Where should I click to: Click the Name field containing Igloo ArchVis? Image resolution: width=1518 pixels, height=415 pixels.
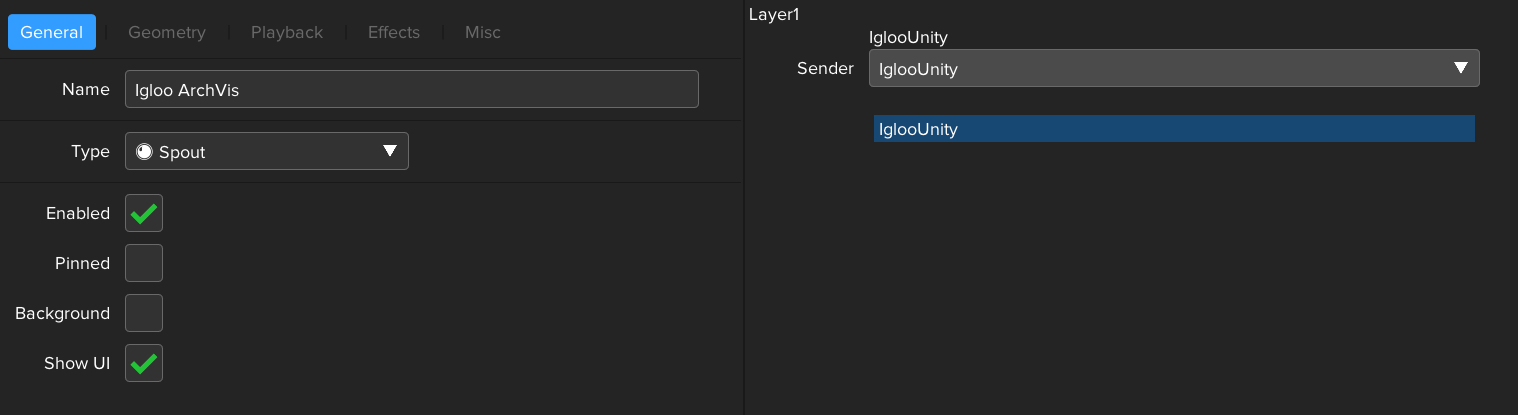[x=411, y=89]
